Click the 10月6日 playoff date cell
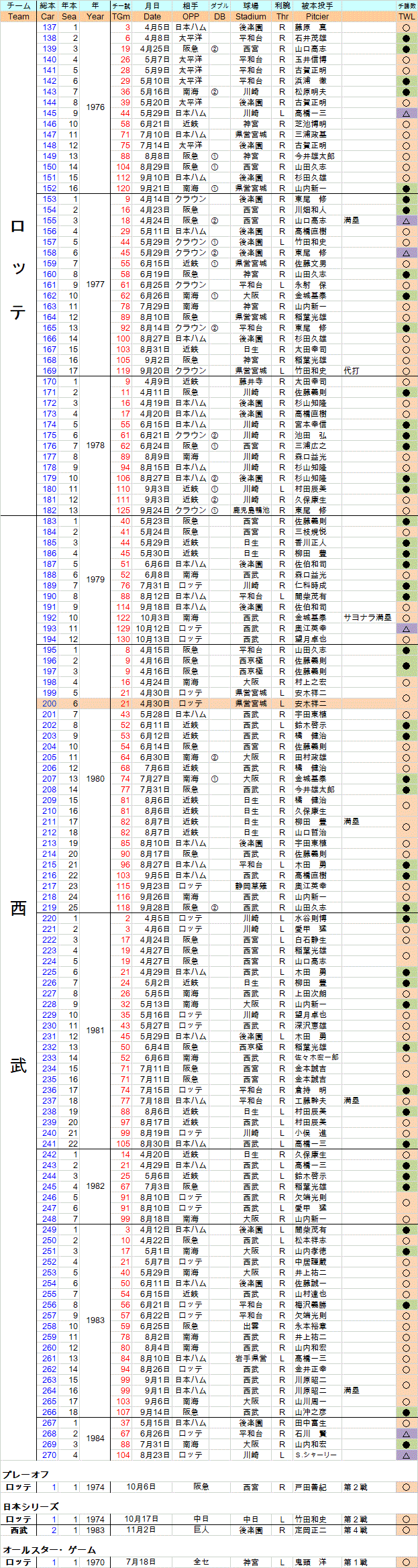Image resolution: width=418 pixels, height=1568 pixels. pyautogui.click(x=142, y=1487)
